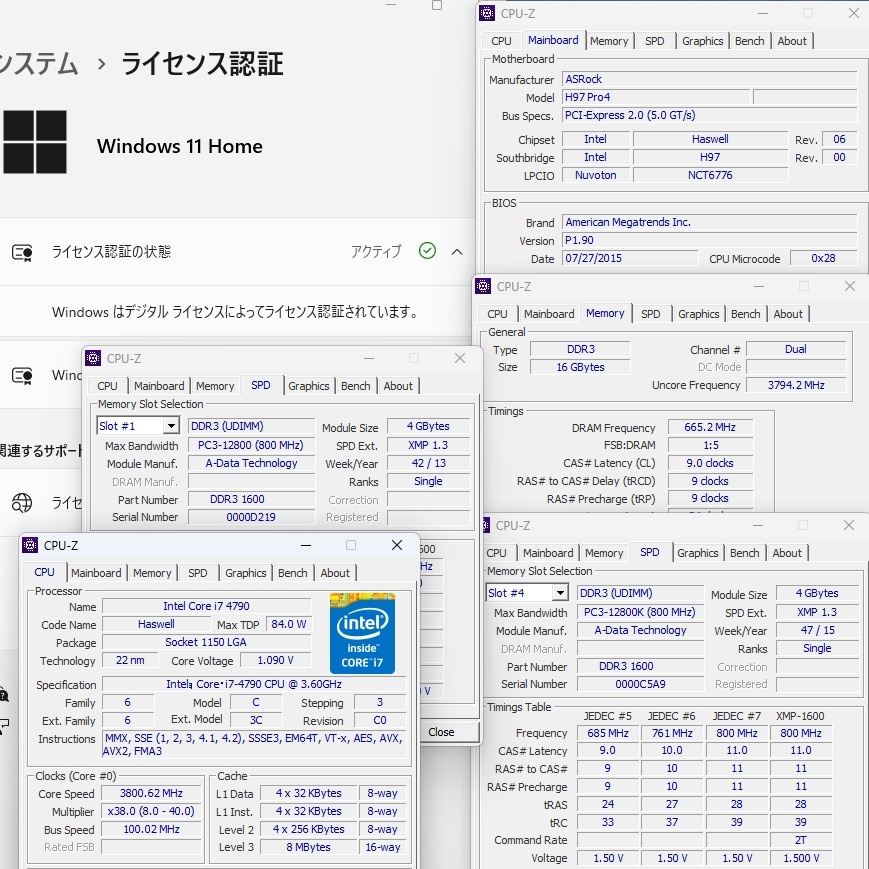
Task: Click CPU-Z app icon in the Memory window title
Action: (x=483, y=286)
